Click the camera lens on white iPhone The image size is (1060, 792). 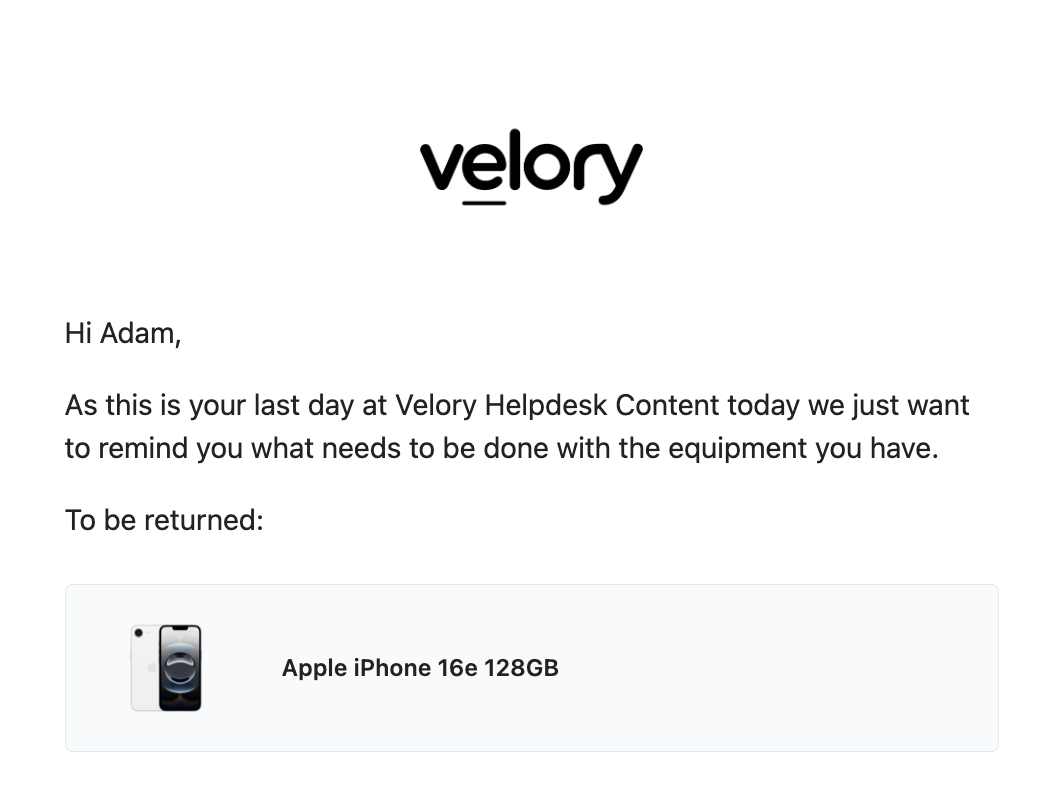click(x=139, y=633)
